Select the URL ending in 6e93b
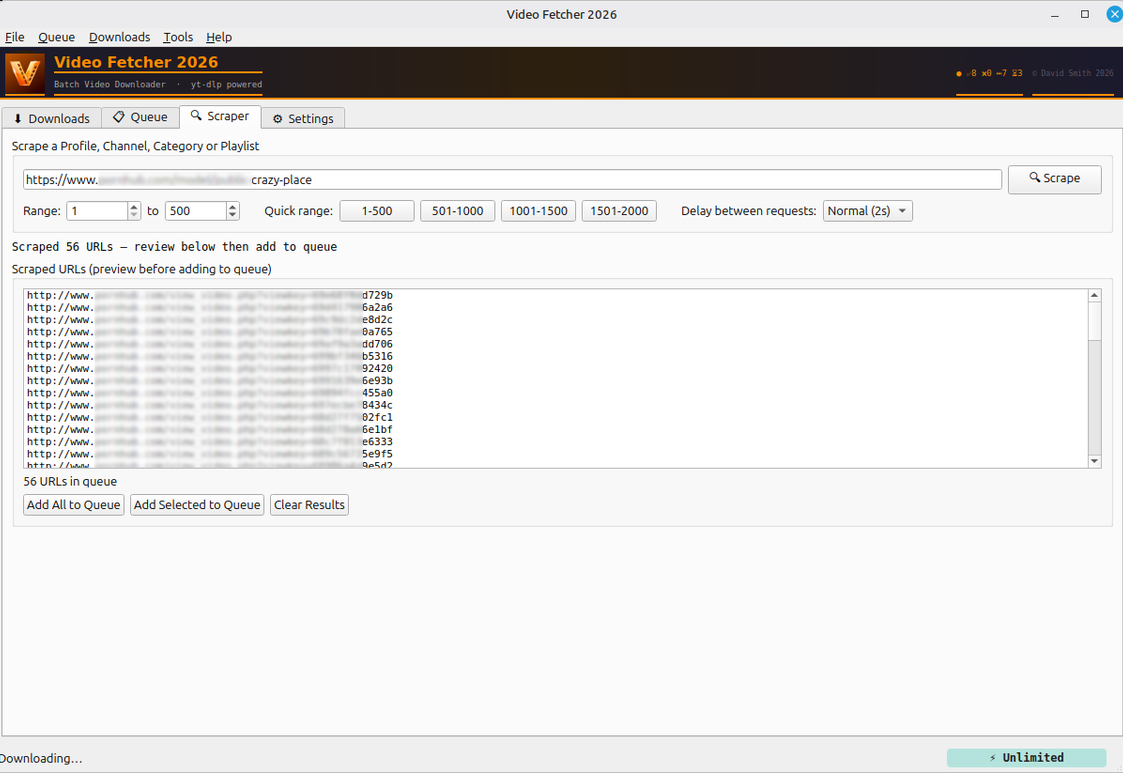1123x773 pixels. coord(210,380)
